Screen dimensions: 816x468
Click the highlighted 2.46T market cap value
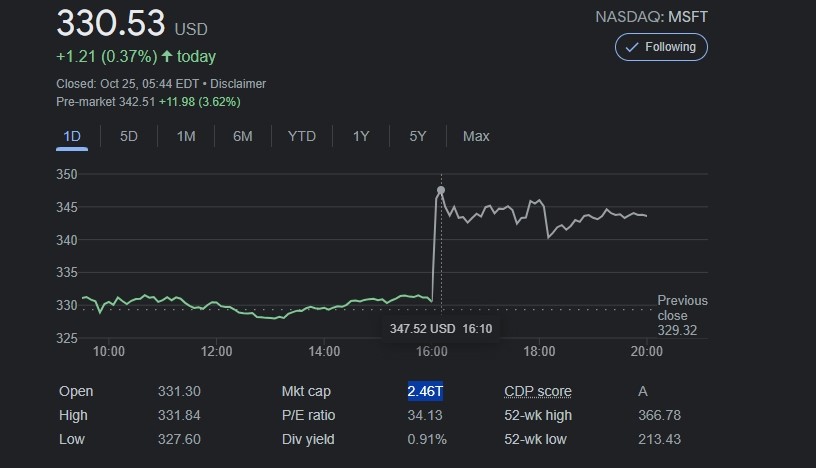[425, 391]
